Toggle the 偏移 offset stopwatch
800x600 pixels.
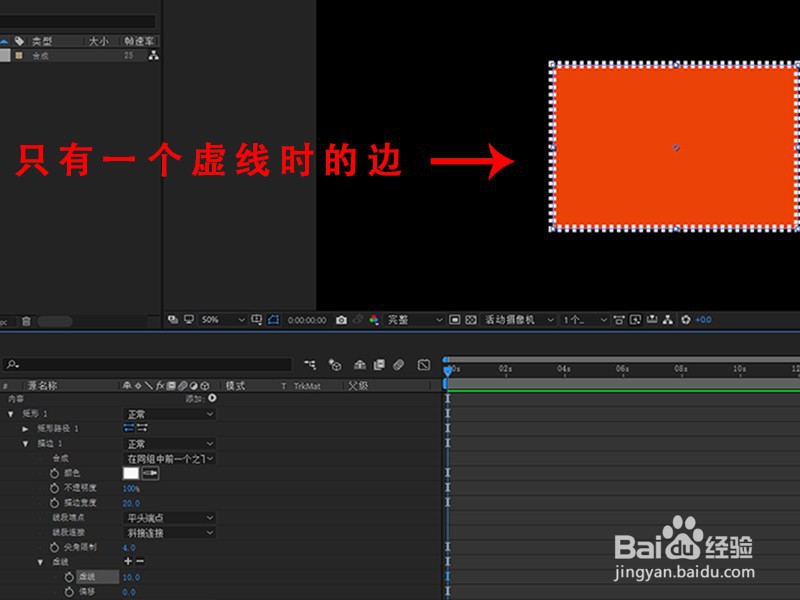click(69, 592)
